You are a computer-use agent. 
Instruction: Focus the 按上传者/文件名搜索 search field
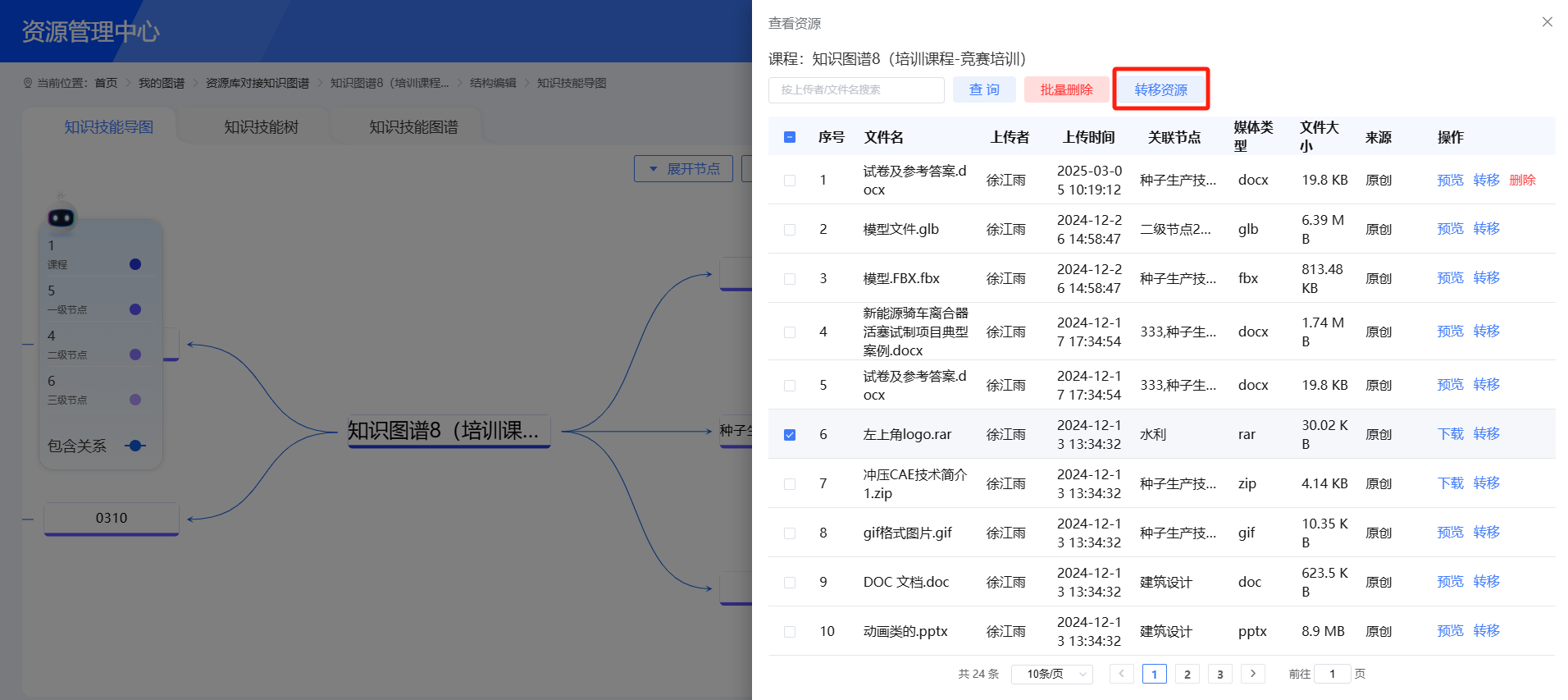tap(856, 89)
